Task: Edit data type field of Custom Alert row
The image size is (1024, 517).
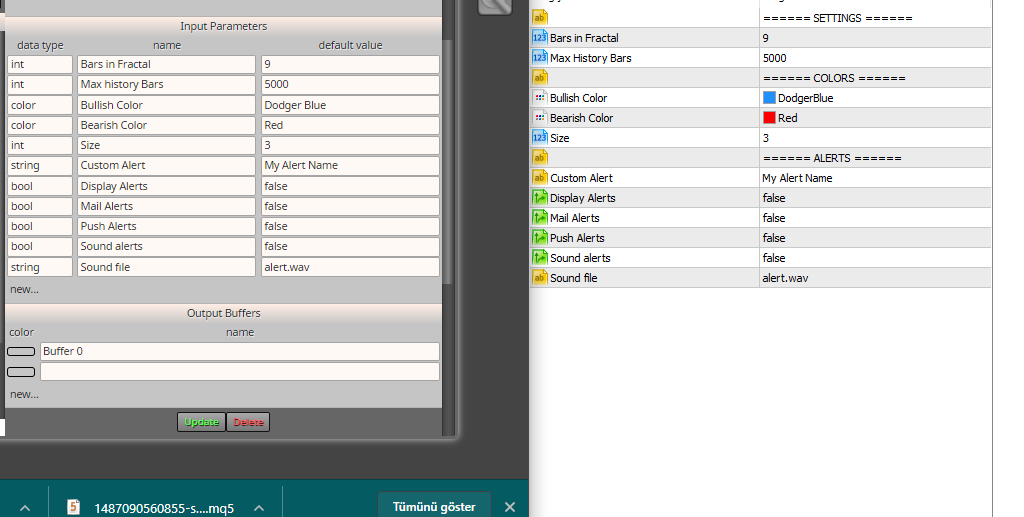Action: (40, 165)
